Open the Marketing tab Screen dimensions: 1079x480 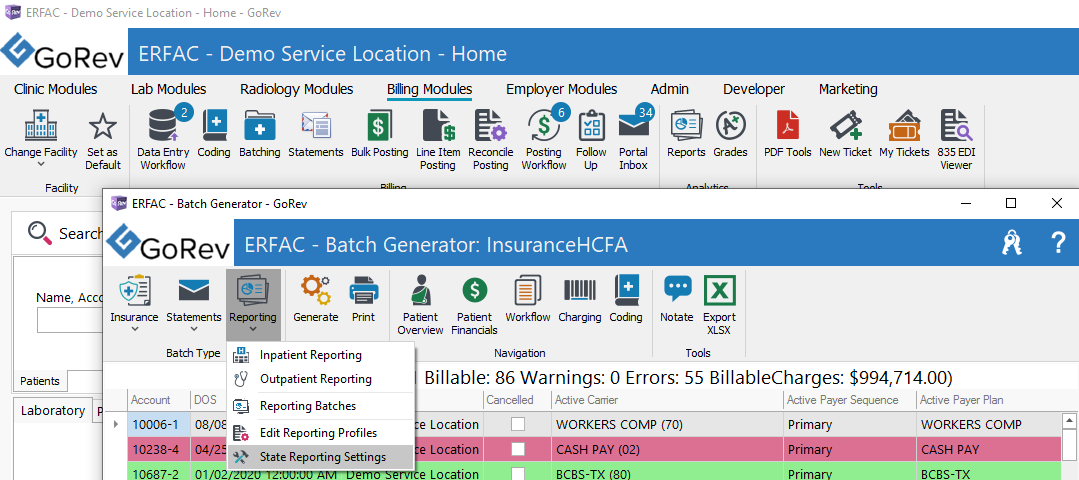pyautogui.click(x=848, y=89)
